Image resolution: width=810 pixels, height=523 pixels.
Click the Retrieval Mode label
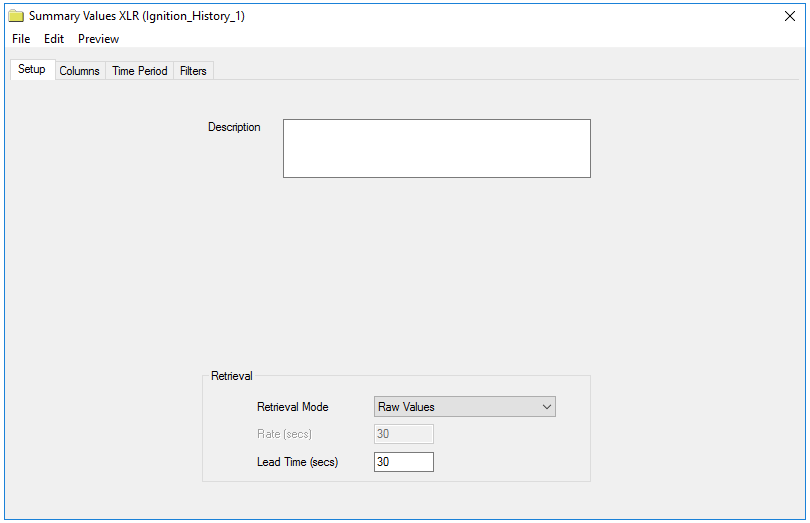click(x=293, y=407)
